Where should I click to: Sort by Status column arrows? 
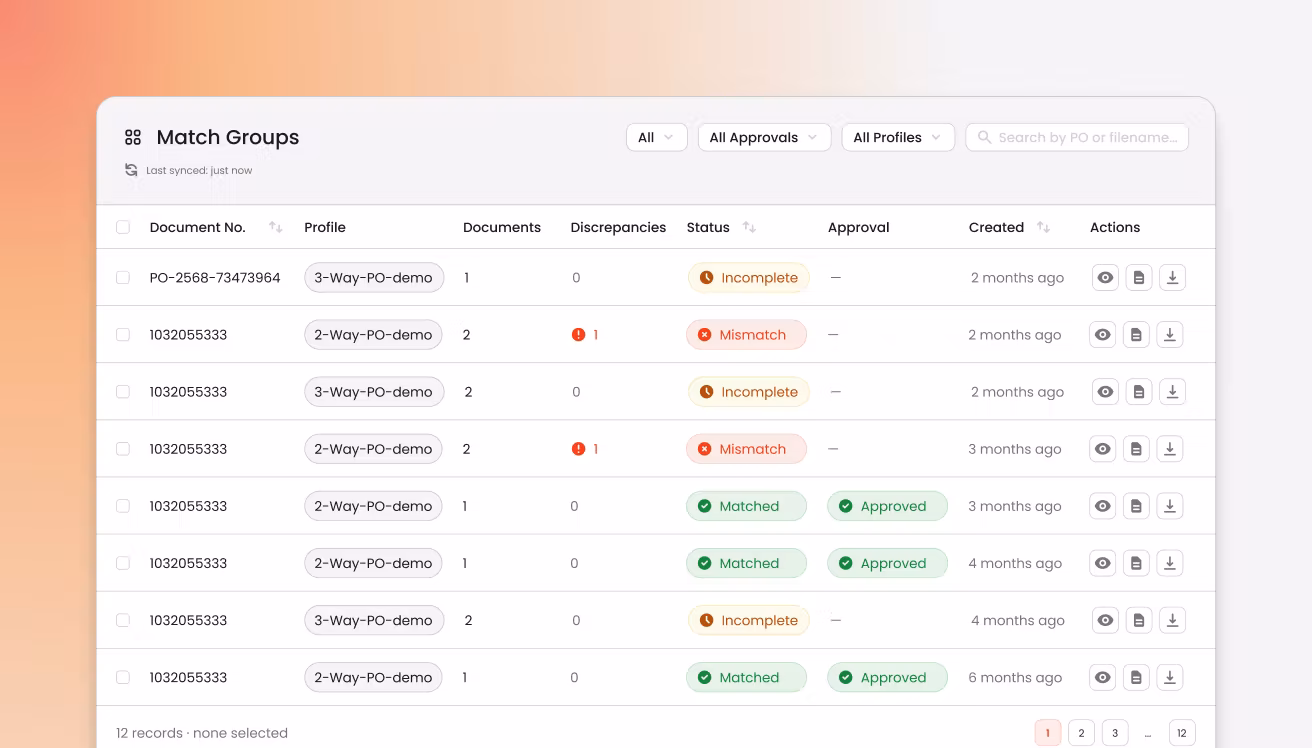coord(749,227)
